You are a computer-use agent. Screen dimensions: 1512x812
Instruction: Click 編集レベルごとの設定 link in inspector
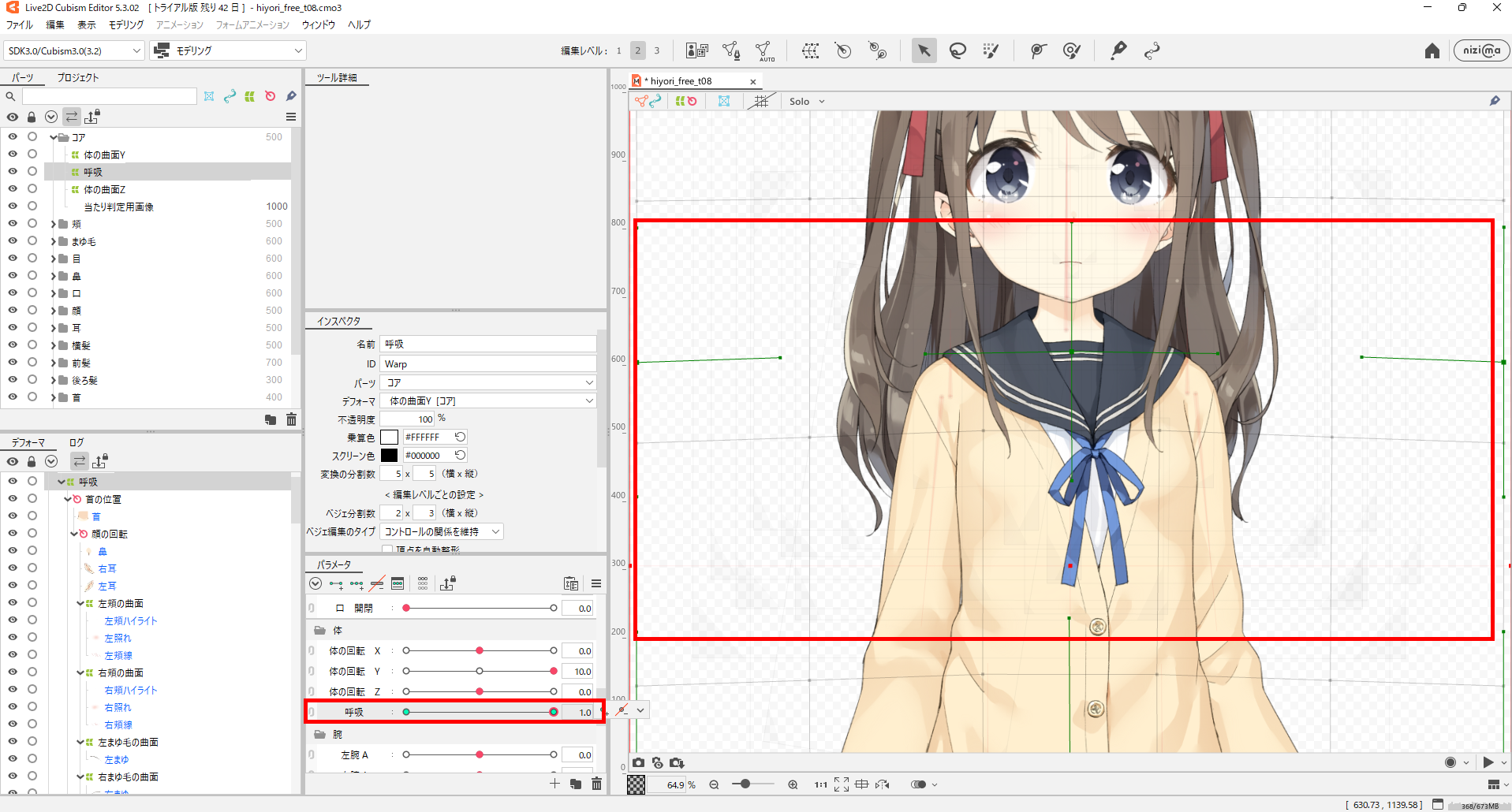[434, 495]
